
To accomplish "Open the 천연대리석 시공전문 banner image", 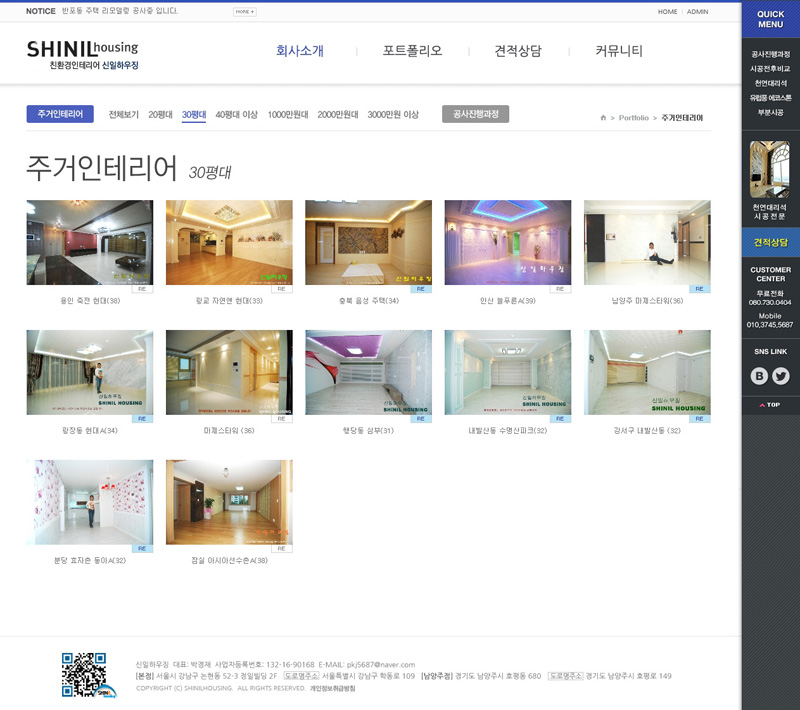I will tap(770, 170).
